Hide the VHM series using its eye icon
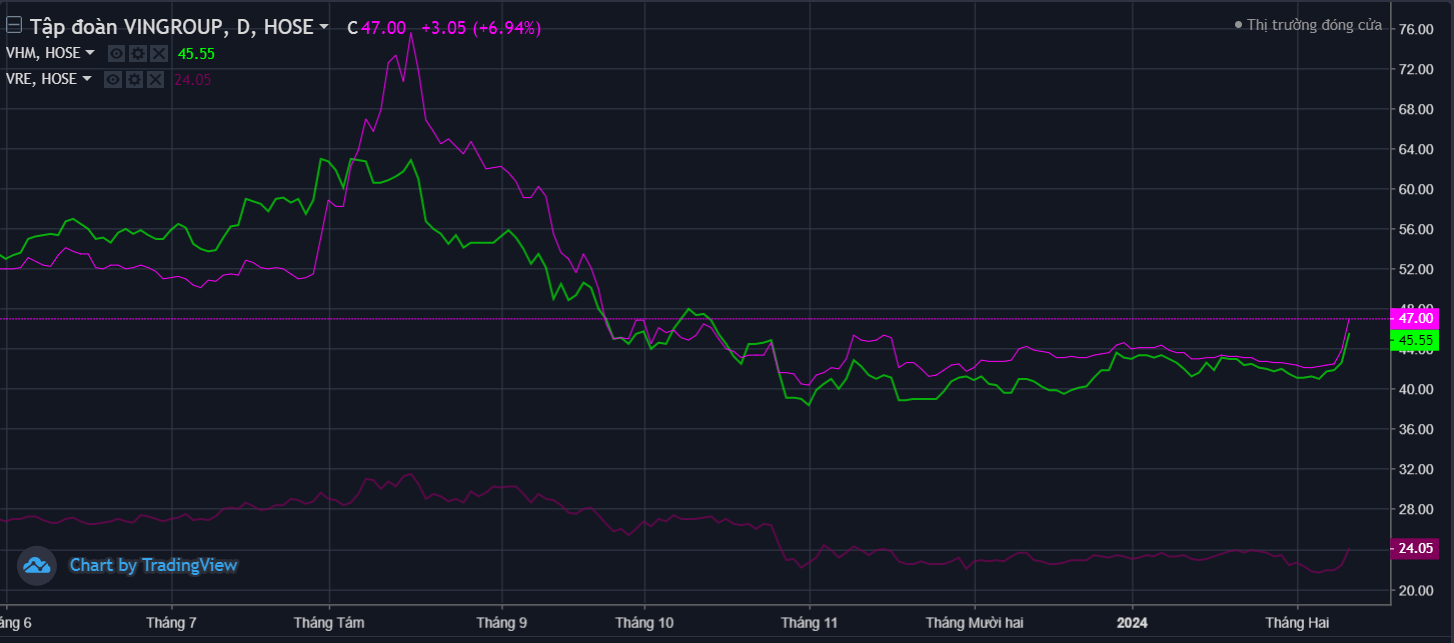Screen dimensions: 1454x643 click(x=116, y=54)
